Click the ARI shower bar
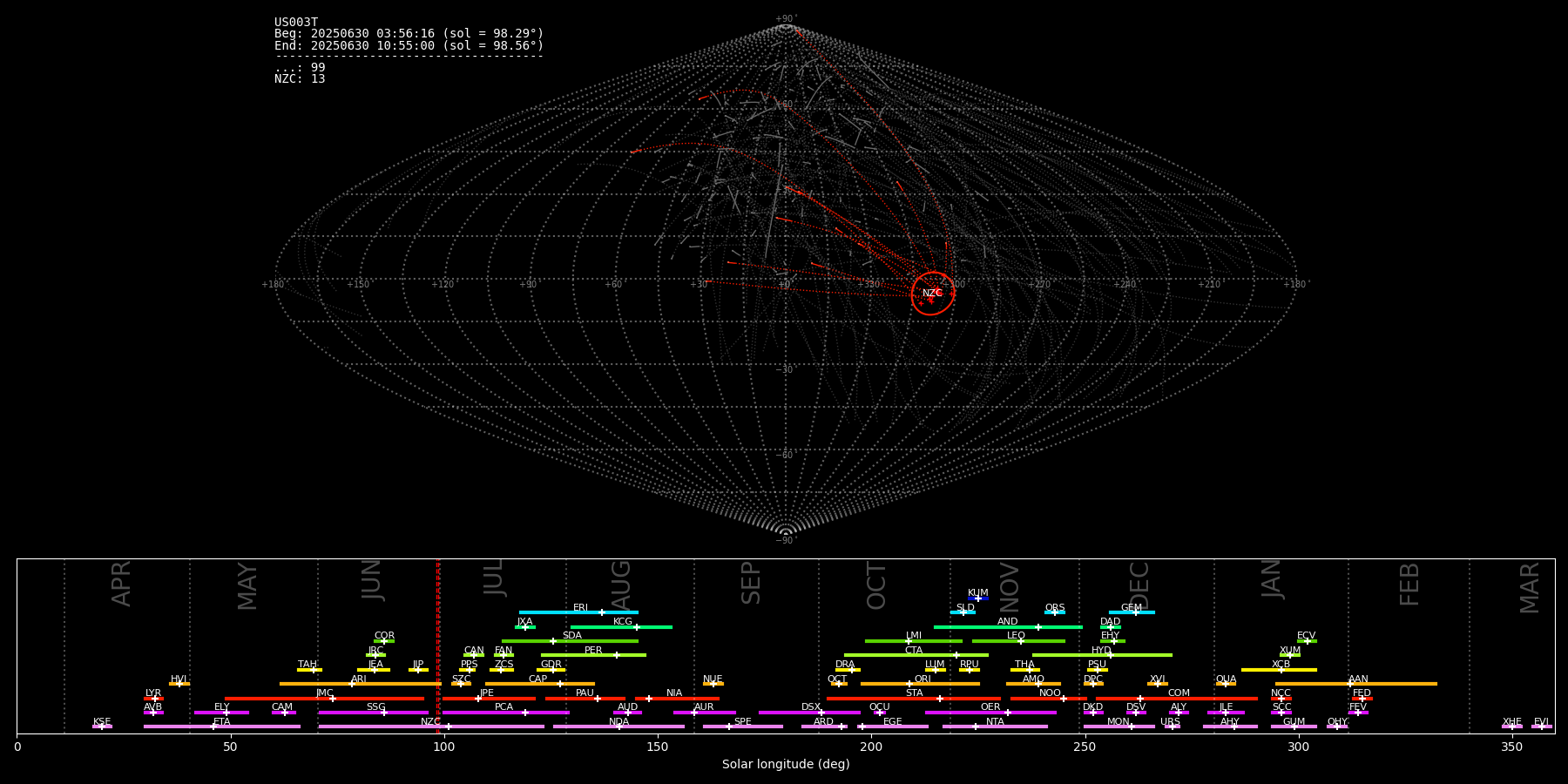 coord(361,684)
